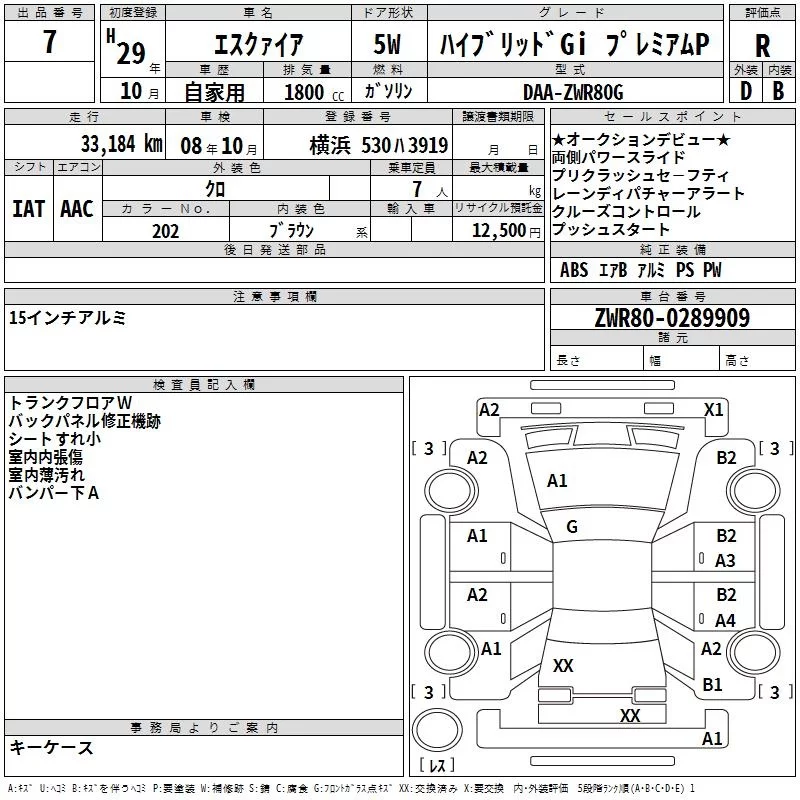Select the A3 mark on the damage diagram

pyautogui.click(x=725, y=561)
